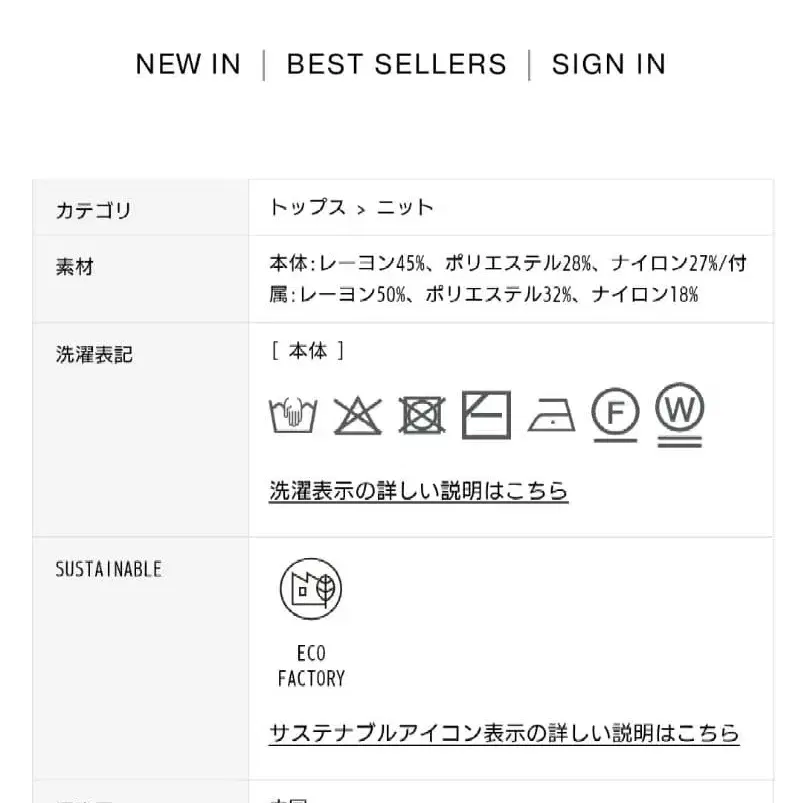Click the circled W wet cleaning icon
This screenshot has height=803, width=803.
[x=680, y=412]
